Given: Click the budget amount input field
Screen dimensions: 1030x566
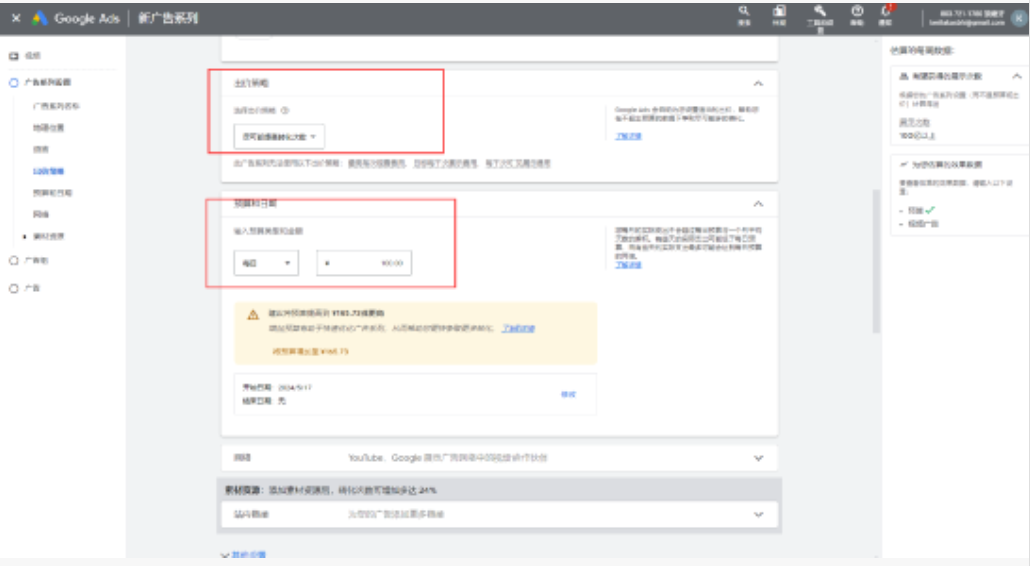Looking at the screenshot, I should (364, 263).
